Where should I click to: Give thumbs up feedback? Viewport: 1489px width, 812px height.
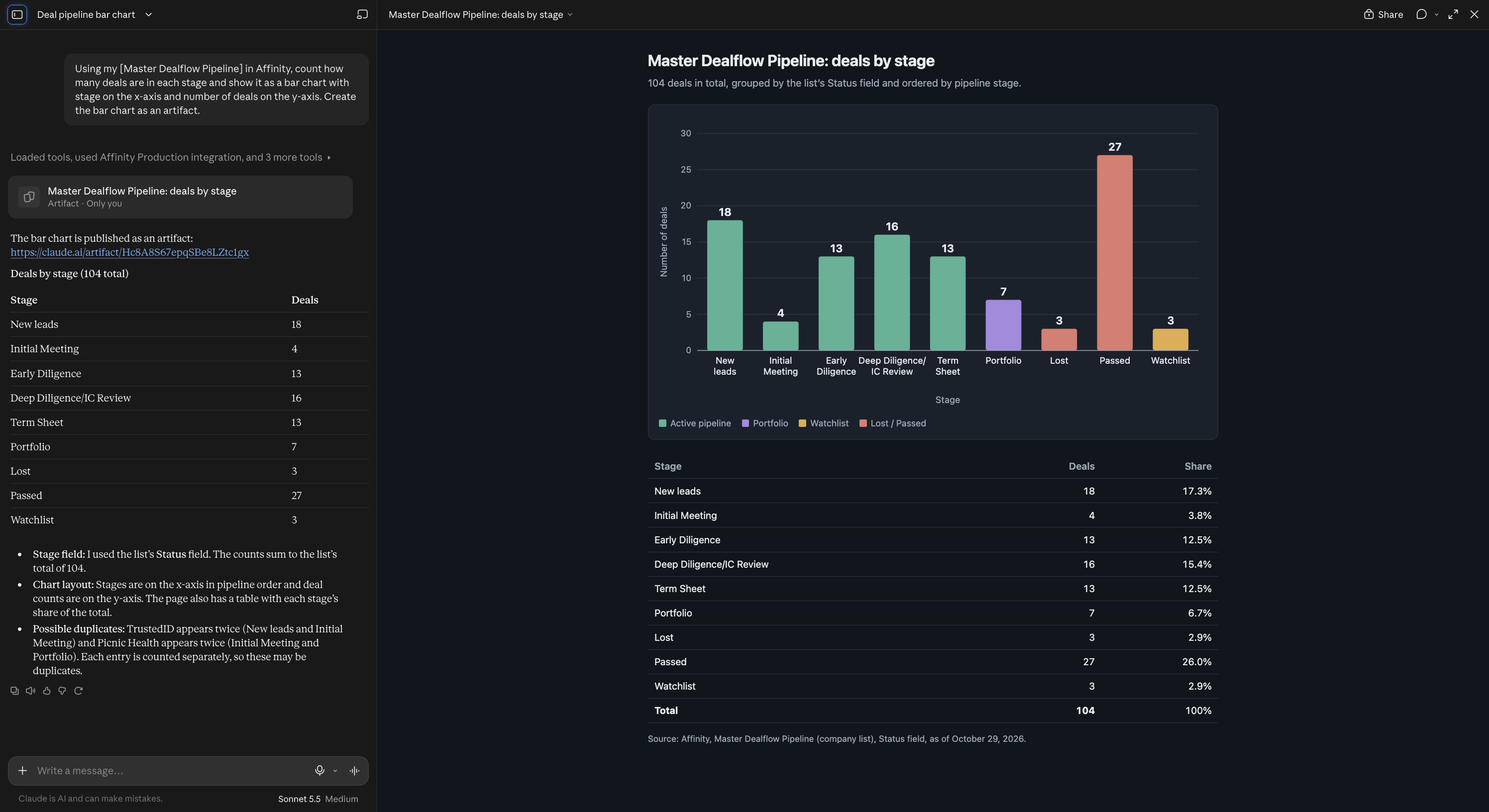(x=47, y=691)
